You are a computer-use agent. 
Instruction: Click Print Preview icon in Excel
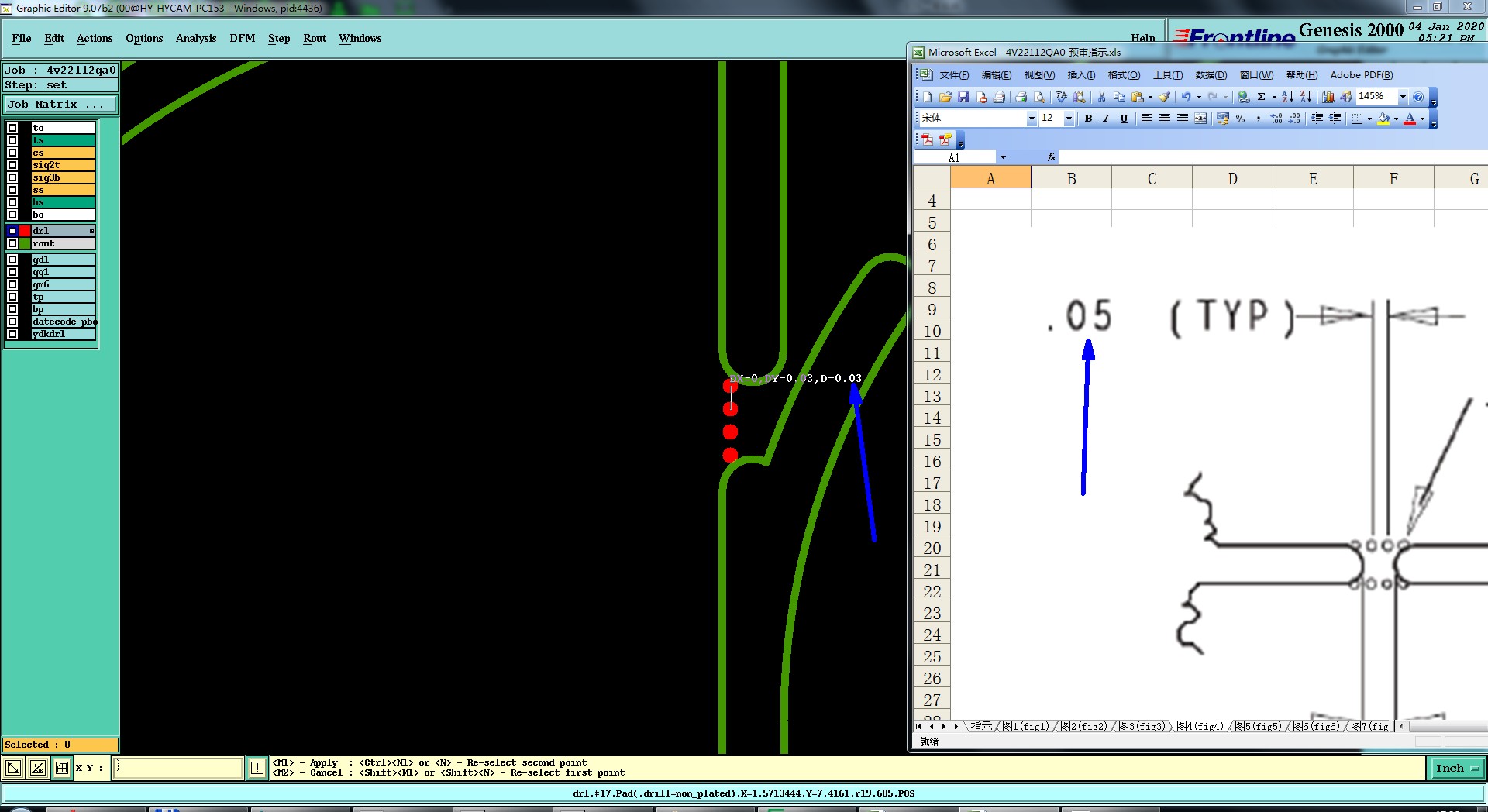[x=1039, y=97]
